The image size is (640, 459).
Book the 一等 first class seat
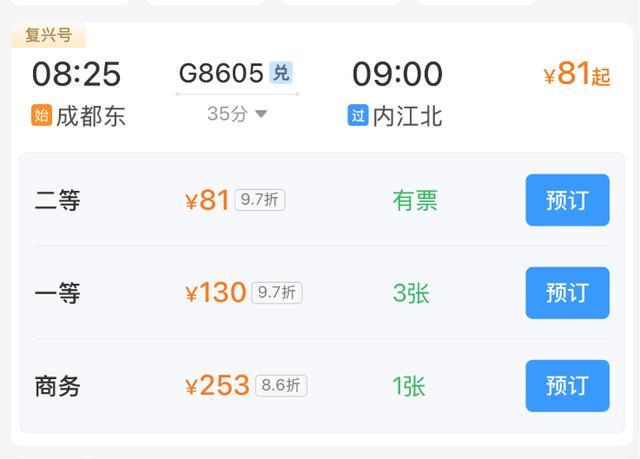pos(567,293)
